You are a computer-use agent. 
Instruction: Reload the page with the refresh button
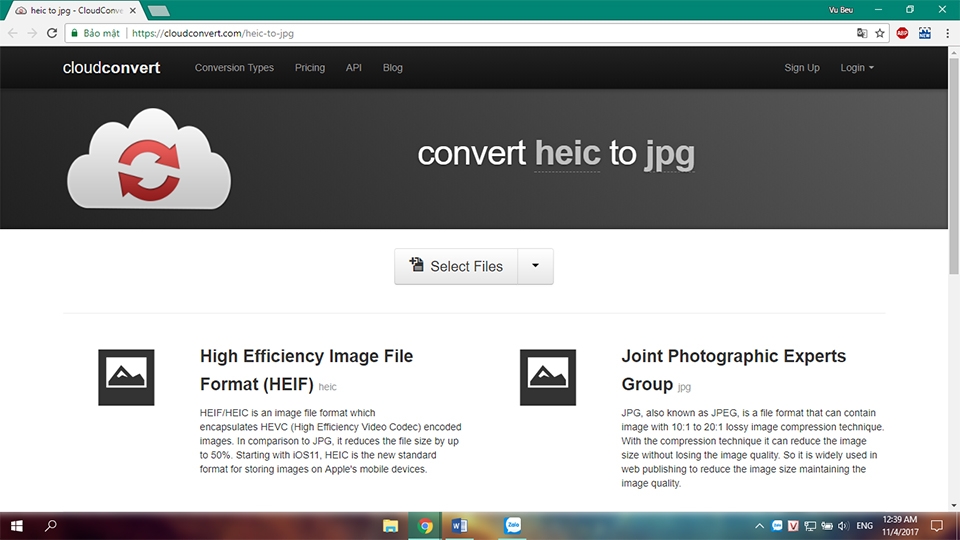tap(52, 33)
